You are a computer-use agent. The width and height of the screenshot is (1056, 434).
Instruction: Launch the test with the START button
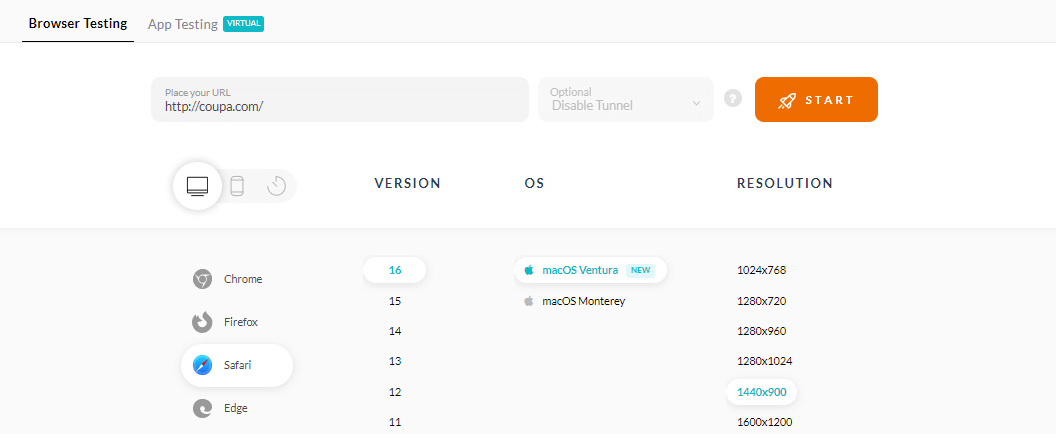(816, 100)
